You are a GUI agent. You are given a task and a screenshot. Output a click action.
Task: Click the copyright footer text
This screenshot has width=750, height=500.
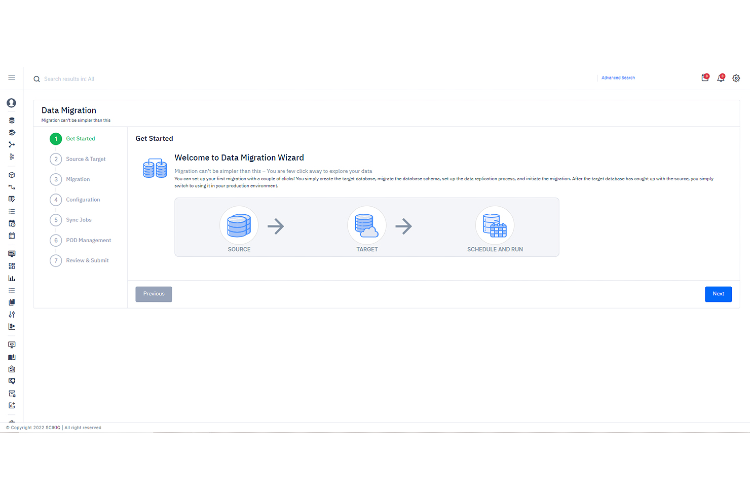click(54, 428)
